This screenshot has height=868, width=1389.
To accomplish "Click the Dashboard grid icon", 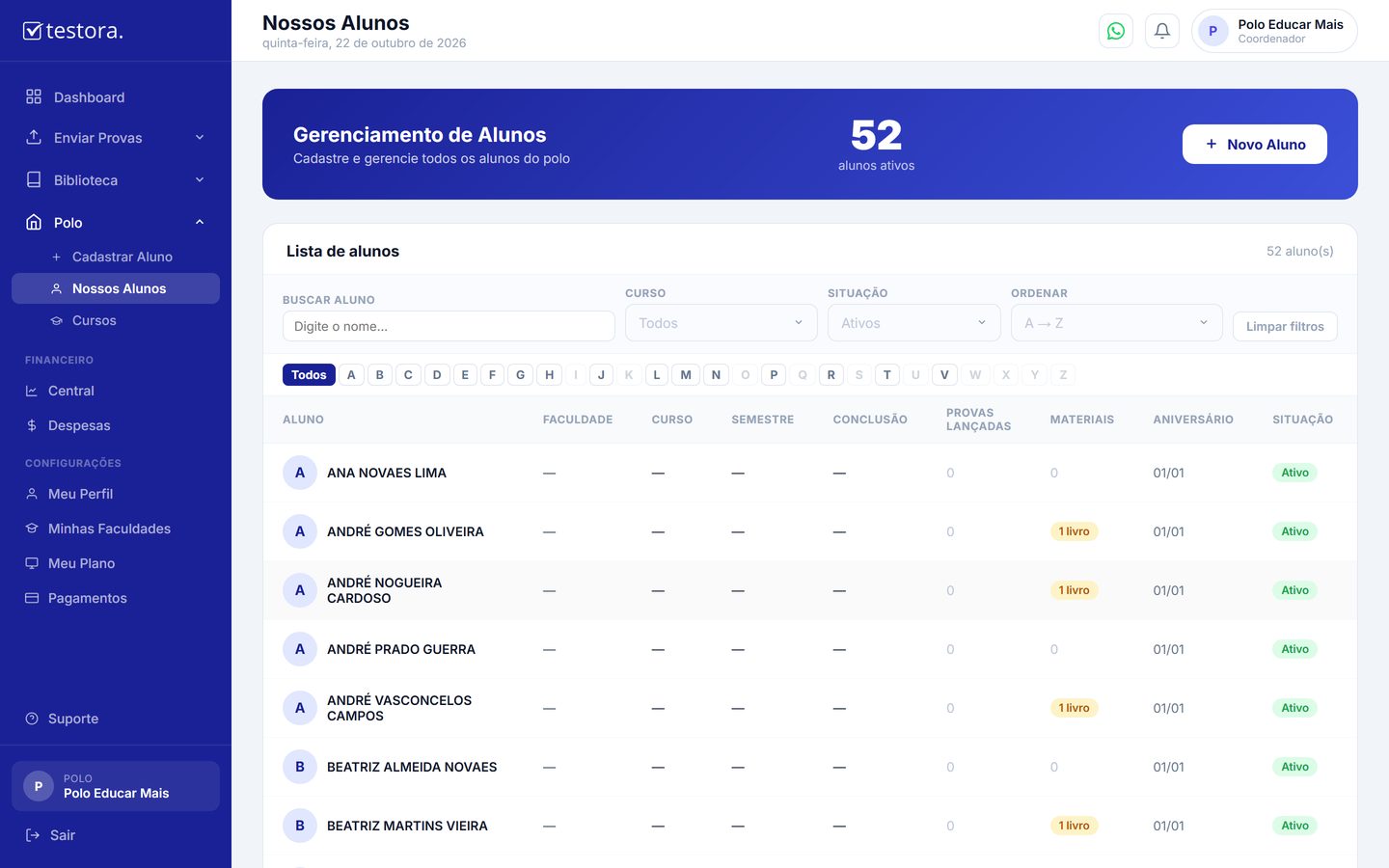I will (x=34, y=96).
